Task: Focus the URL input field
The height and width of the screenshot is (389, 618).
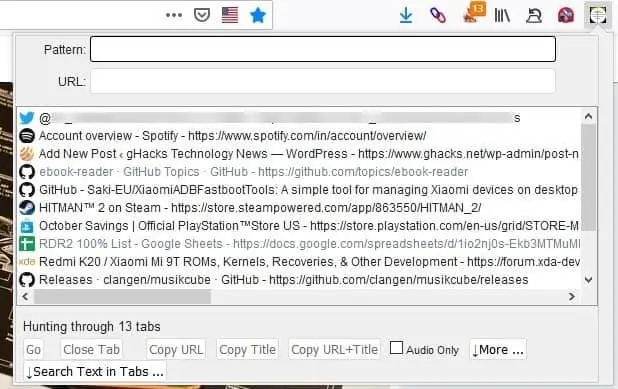Action: click(323, 82)
